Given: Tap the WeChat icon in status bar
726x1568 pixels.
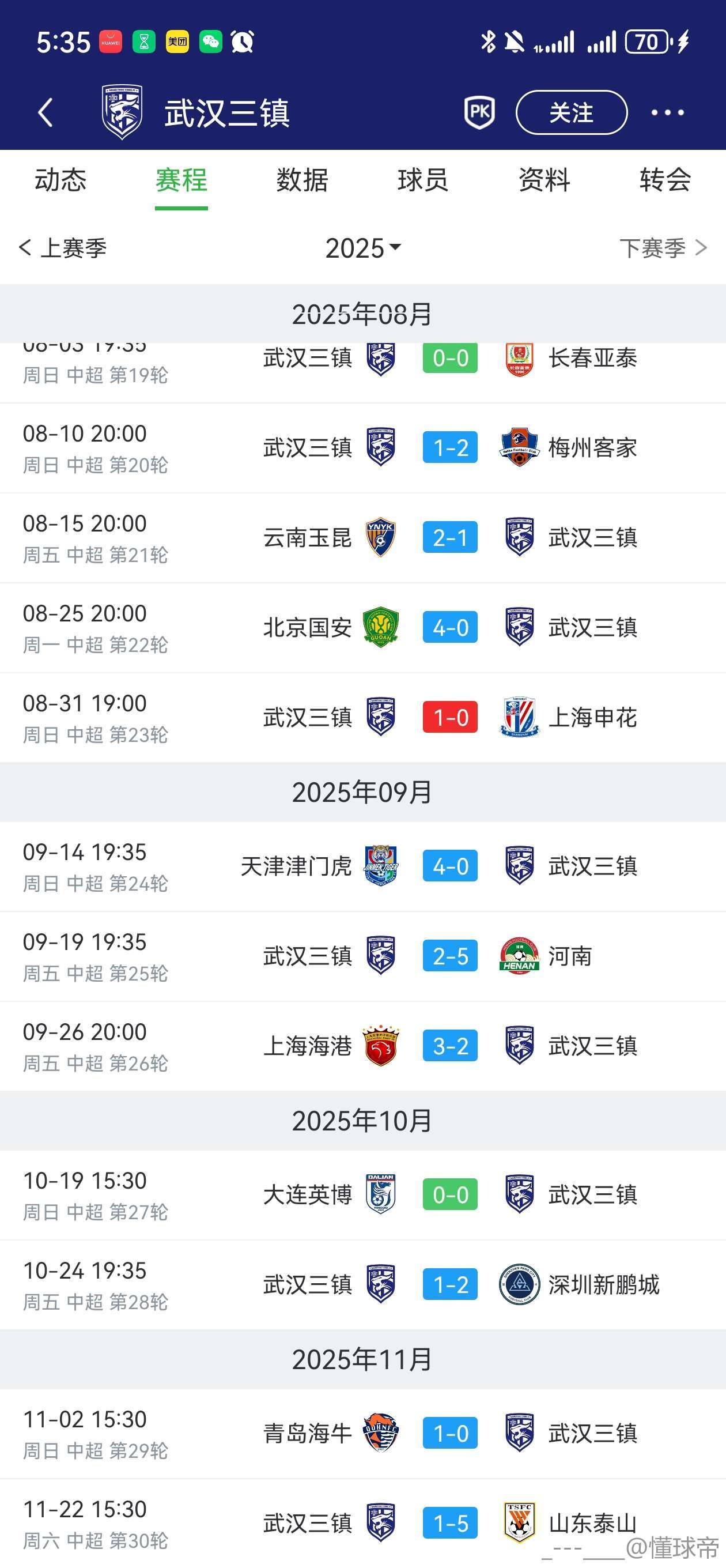Looking at the screenshot, I should coord(210,42).
